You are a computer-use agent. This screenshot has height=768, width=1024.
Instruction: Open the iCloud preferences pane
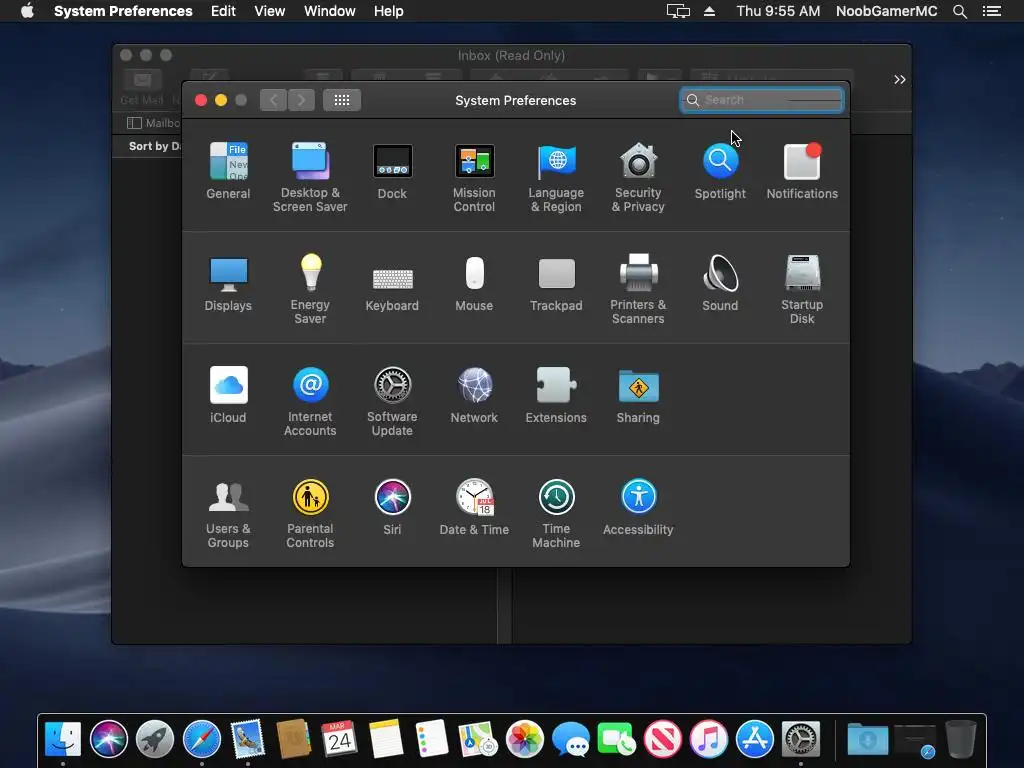(228, 394)
